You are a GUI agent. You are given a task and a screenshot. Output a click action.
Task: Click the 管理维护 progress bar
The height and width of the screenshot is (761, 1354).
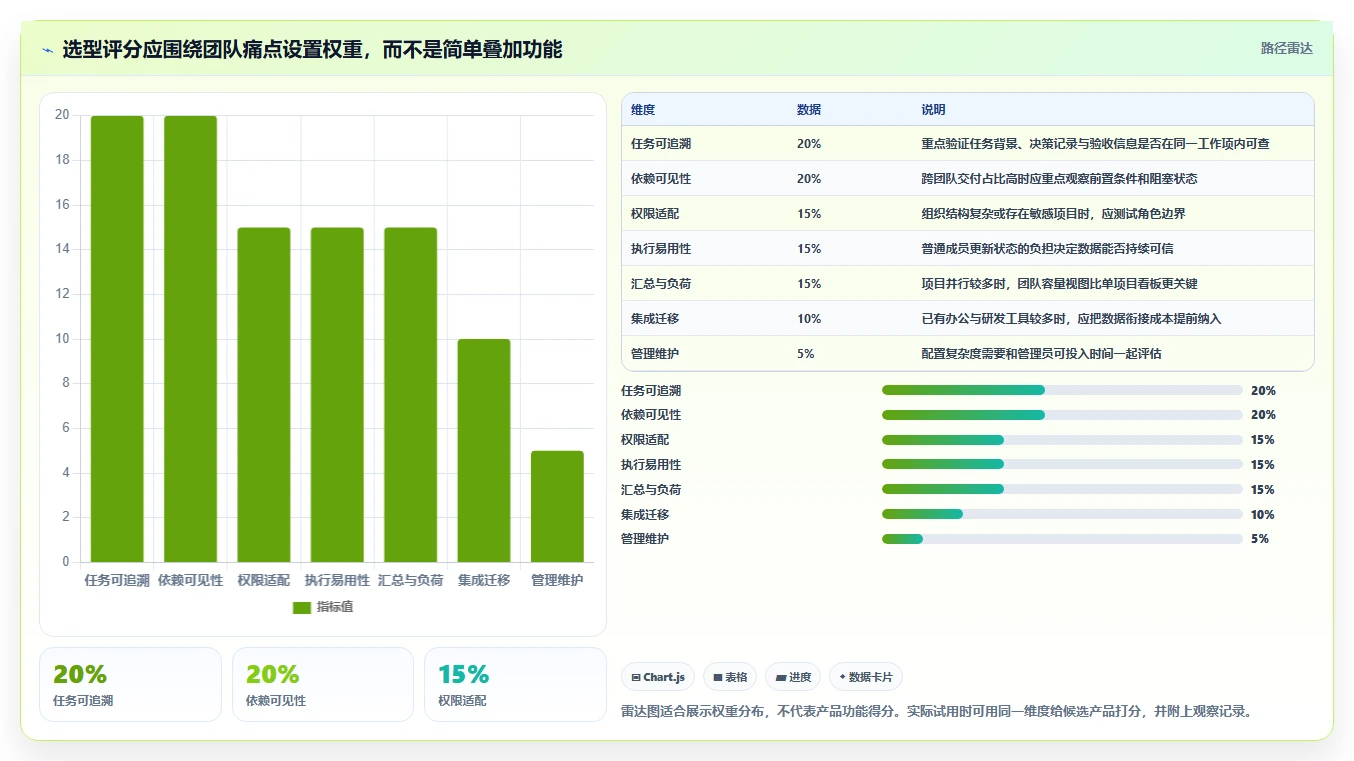pos(1062,539)
